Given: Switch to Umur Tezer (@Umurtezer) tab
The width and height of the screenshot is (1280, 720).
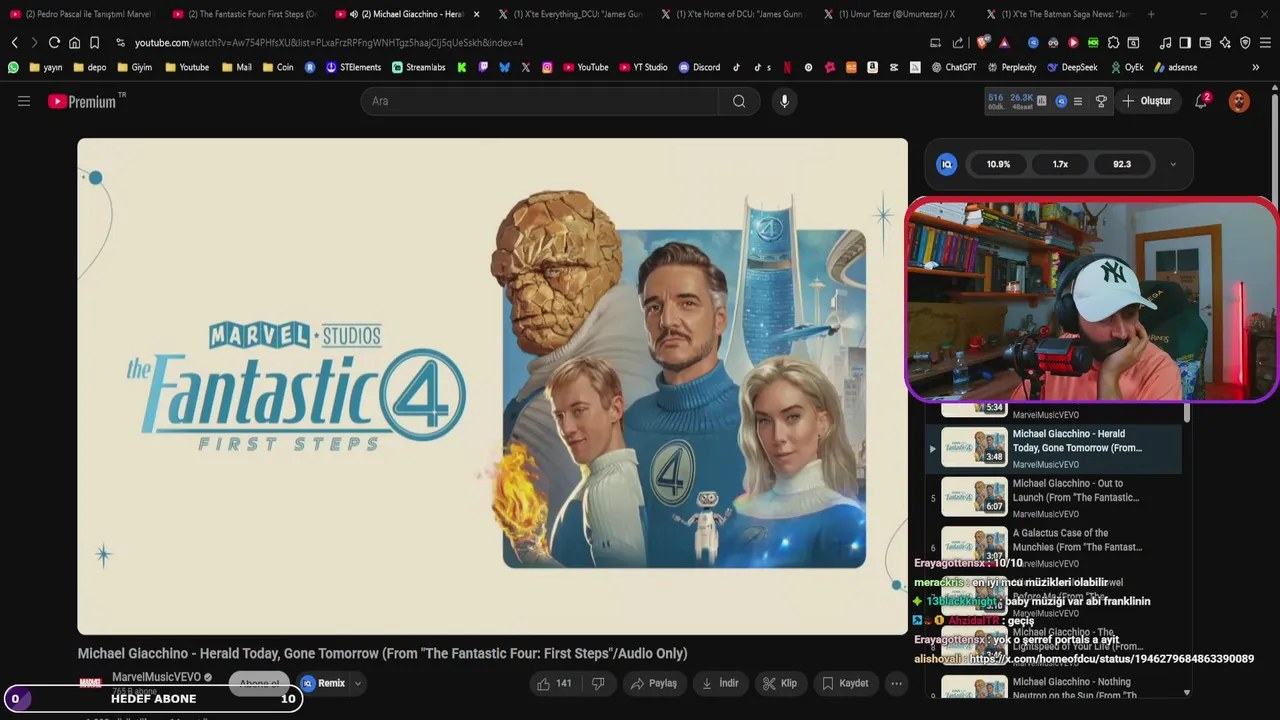Looking at the screenshot, I should coord(897,14).
